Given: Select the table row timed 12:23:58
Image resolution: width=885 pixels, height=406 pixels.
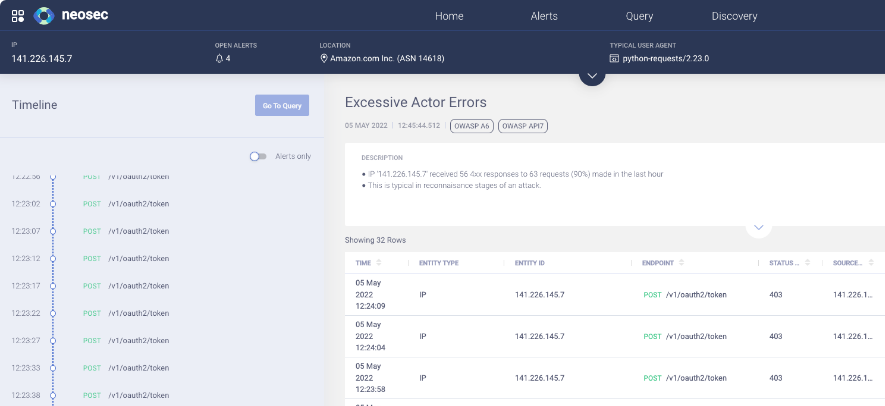Looking at the screenshot, I should coord(615,378).
